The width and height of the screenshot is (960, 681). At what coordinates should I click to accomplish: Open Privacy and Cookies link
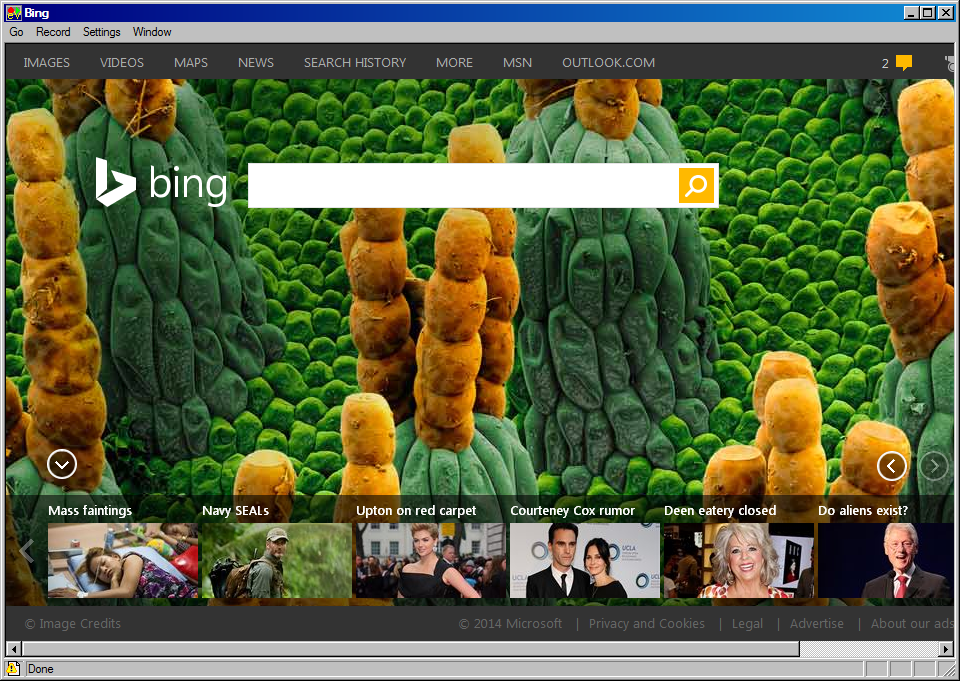646,624
